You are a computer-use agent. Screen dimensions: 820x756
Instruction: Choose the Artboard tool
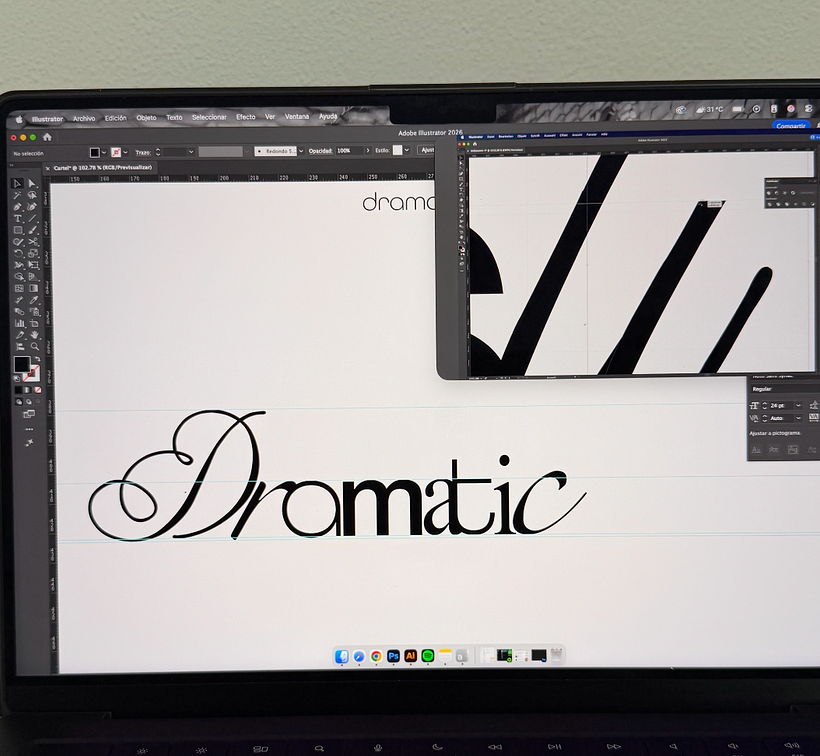coord(34,323)
